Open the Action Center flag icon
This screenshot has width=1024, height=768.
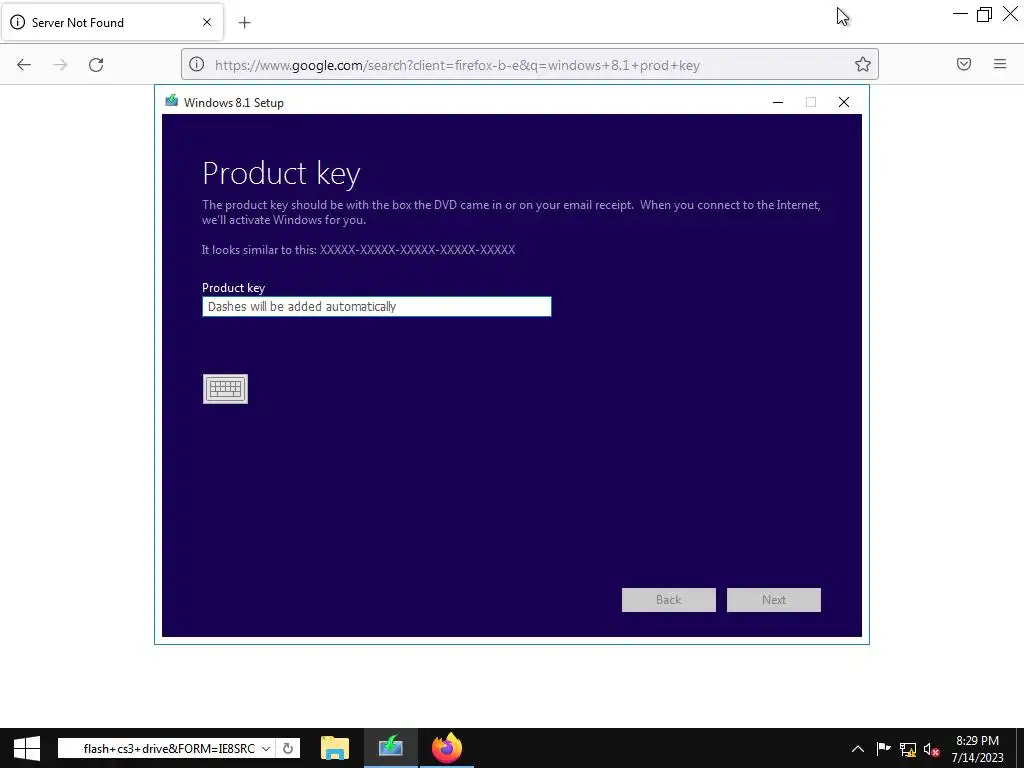point(883,748)
